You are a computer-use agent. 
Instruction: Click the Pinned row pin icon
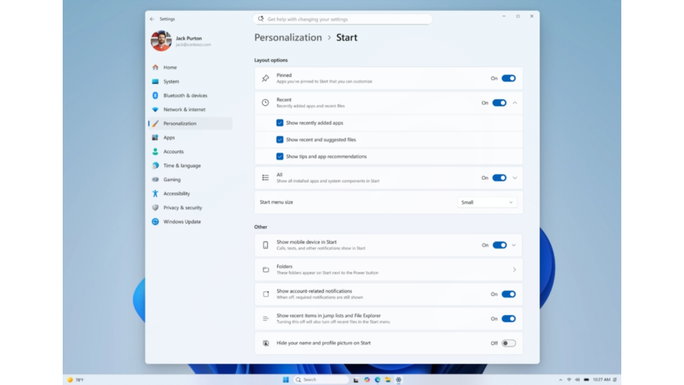(265, 78)
